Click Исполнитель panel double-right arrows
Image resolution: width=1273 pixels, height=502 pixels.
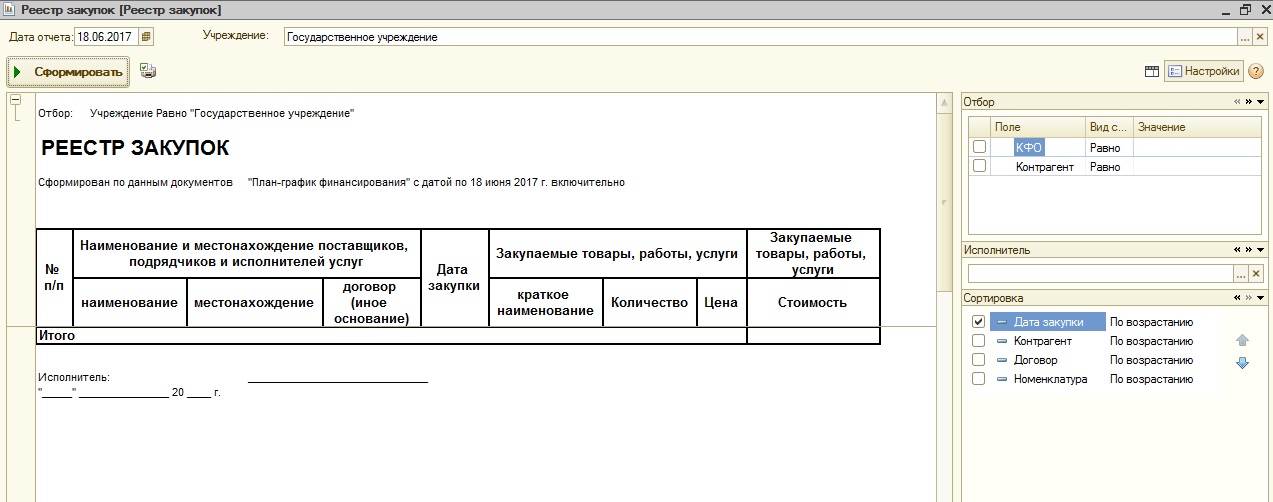click(x=1249, y=250)
